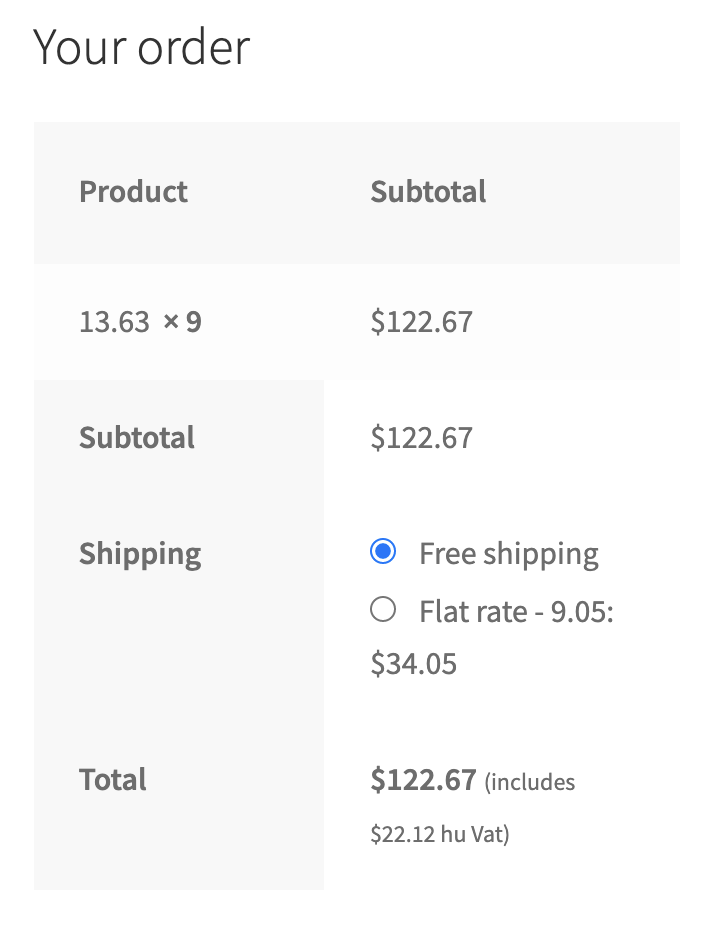Click the $34.05 flat rate price
Screen dimensions: 712x930
[x=412, y=663]
